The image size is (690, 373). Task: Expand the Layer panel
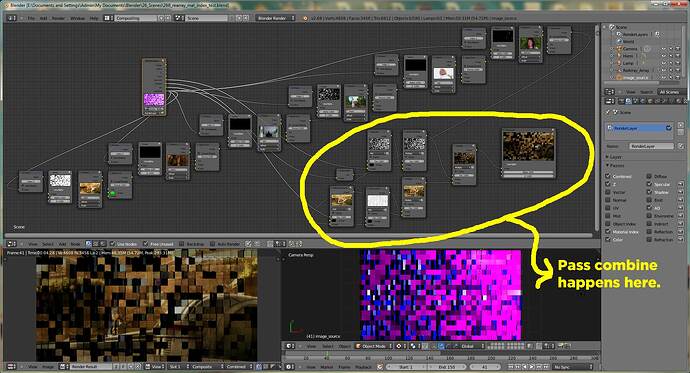click(613, 157)
